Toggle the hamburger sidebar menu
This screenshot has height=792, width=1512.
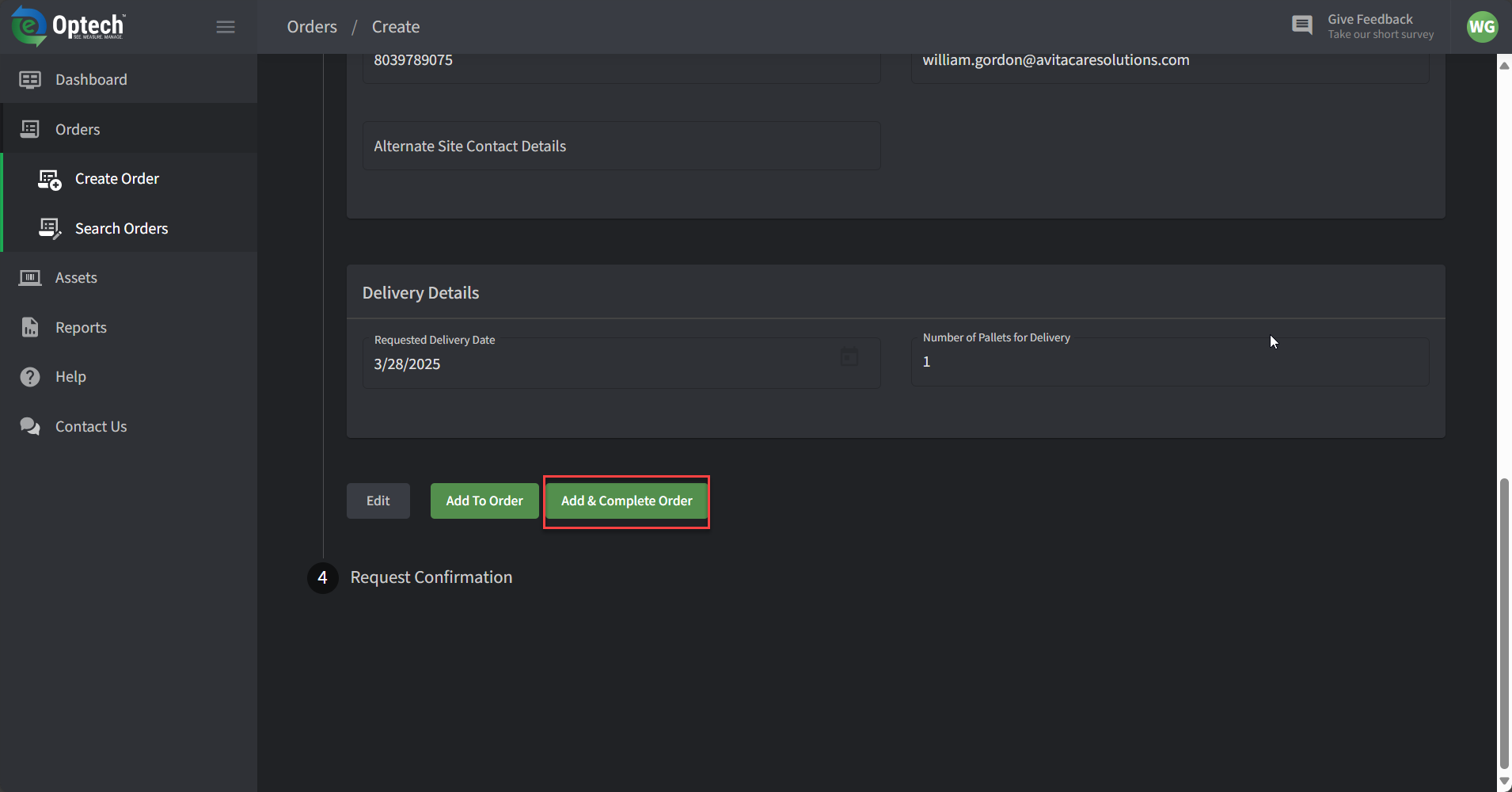click(x=226, y=27)
